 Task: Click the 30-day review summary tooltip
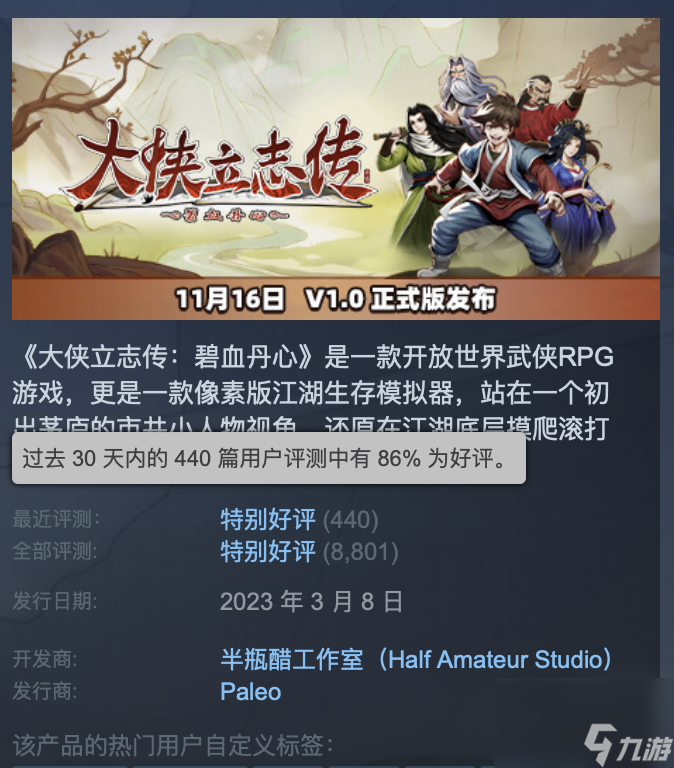[x=269, y=458]
